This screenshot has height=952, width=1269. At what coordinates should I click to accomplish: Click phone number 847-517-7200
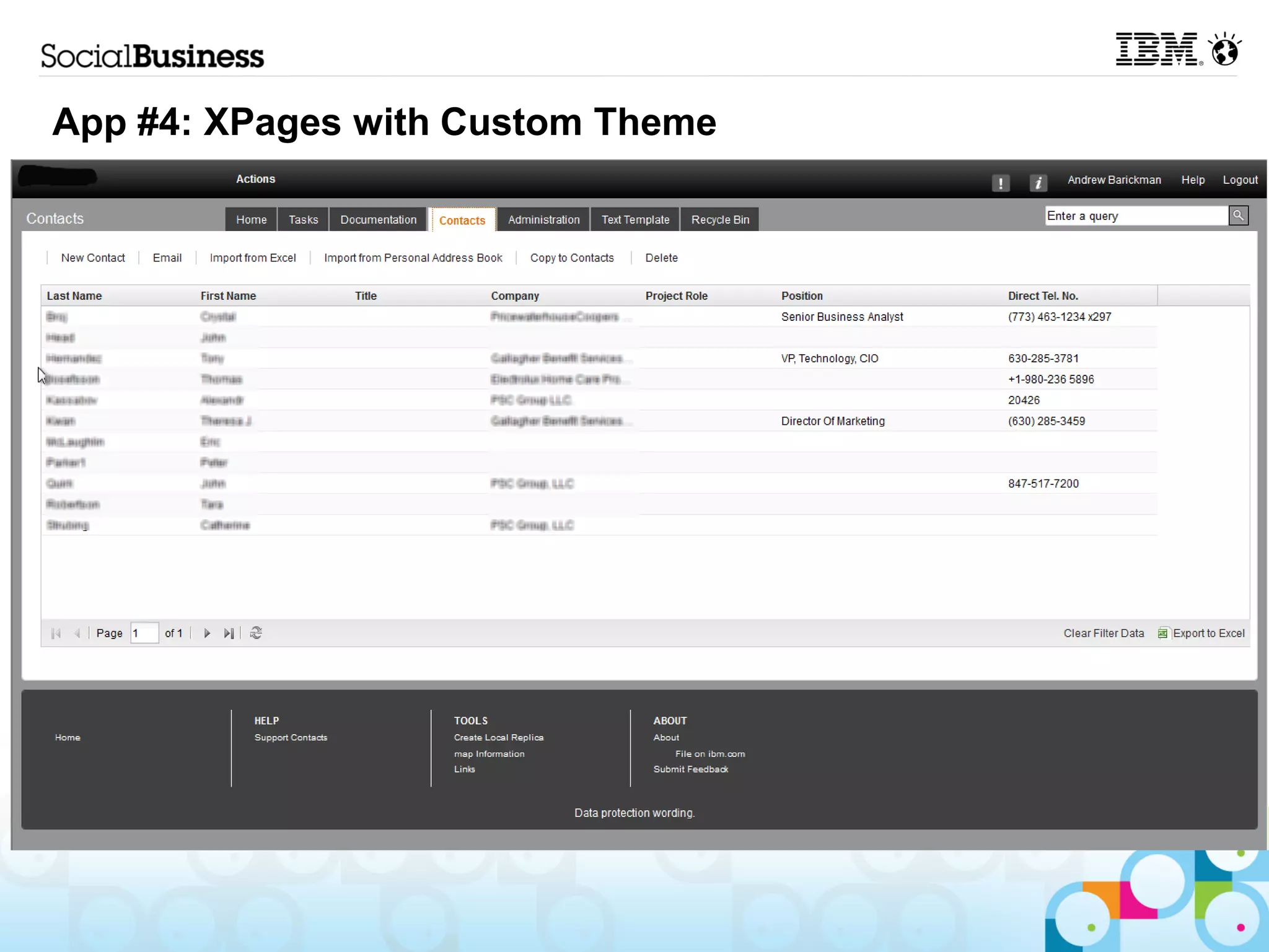(x=1043, y=483)
